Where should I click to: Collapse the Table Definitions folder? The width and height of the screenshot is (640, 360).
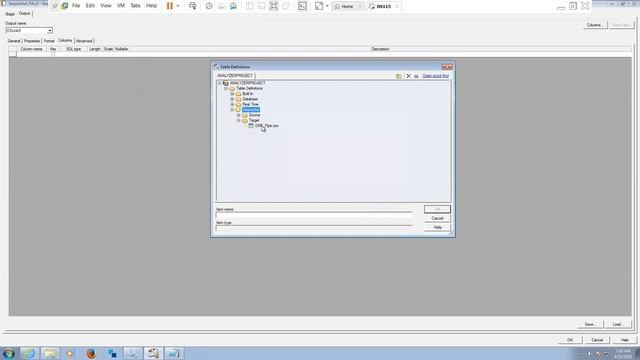tap(226, 88)
